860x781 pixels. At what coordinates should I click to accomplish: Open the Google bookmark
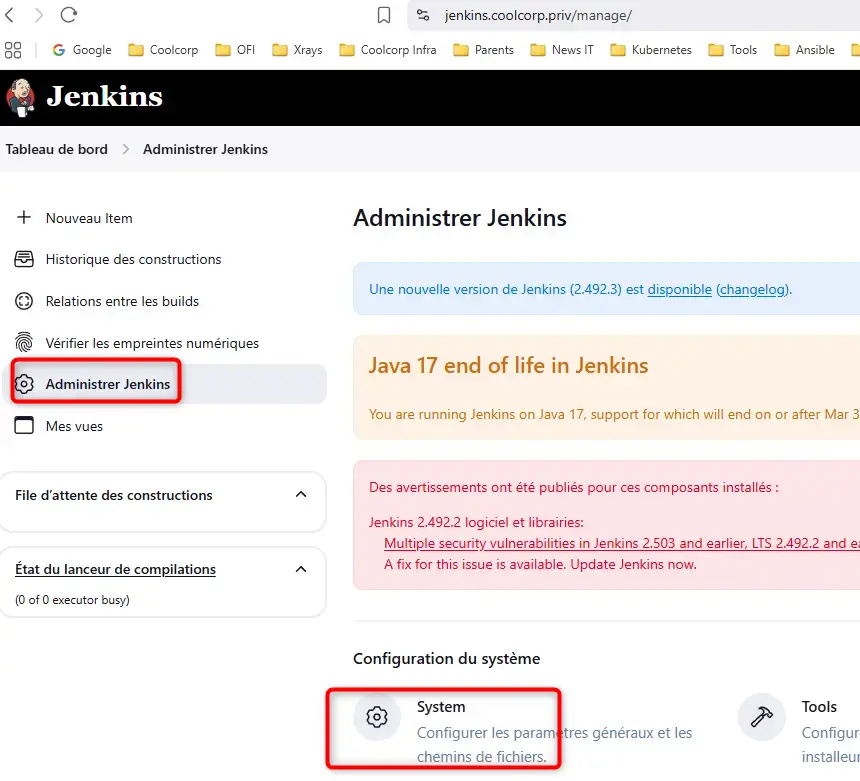tap(82, 50)
